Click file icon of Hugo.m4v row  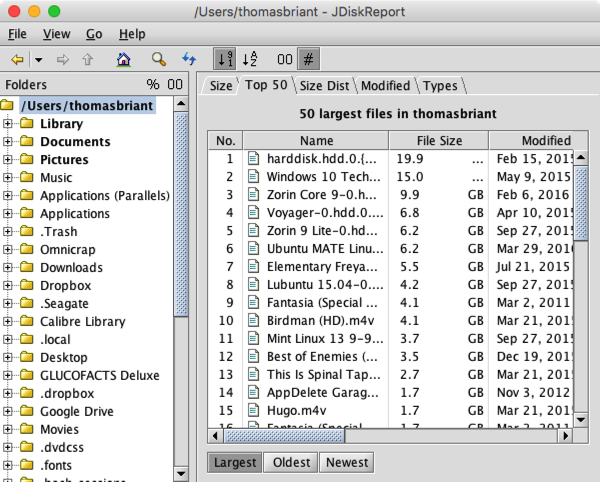click(x=253, y=410)
